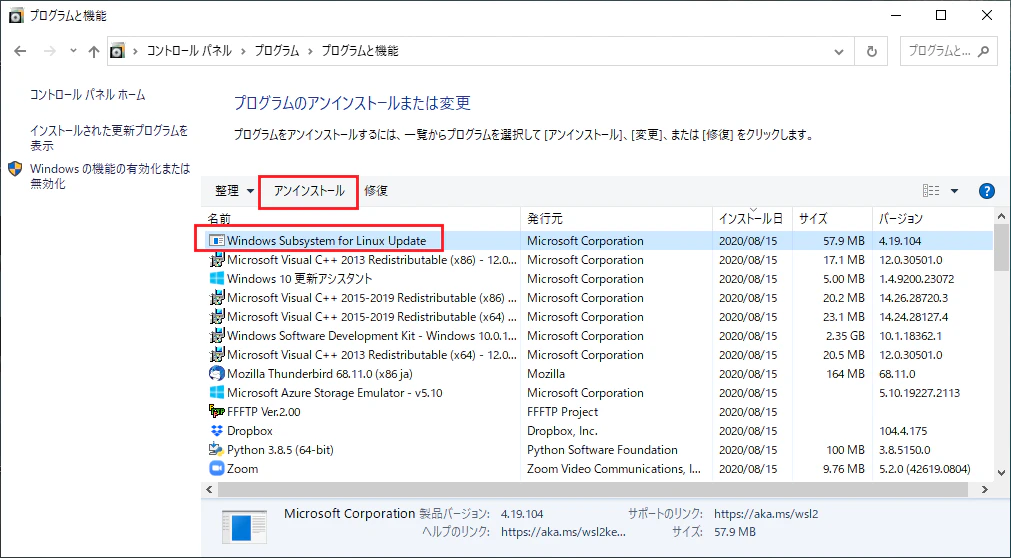Select Visual C++ 2015-2019 Redistributable (x64) row
The width and height of the screenshot is (1011, 558).
pos(598,317)
